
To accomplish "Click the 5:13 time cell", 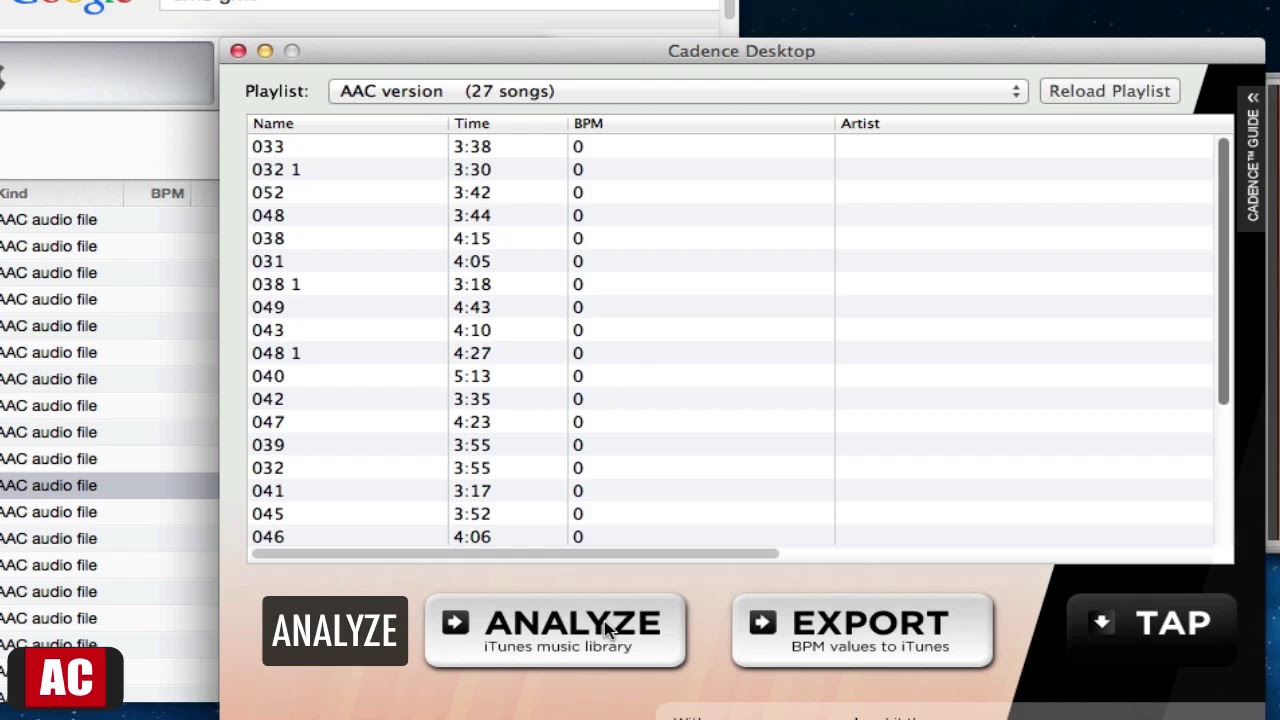I will point(472,376).
